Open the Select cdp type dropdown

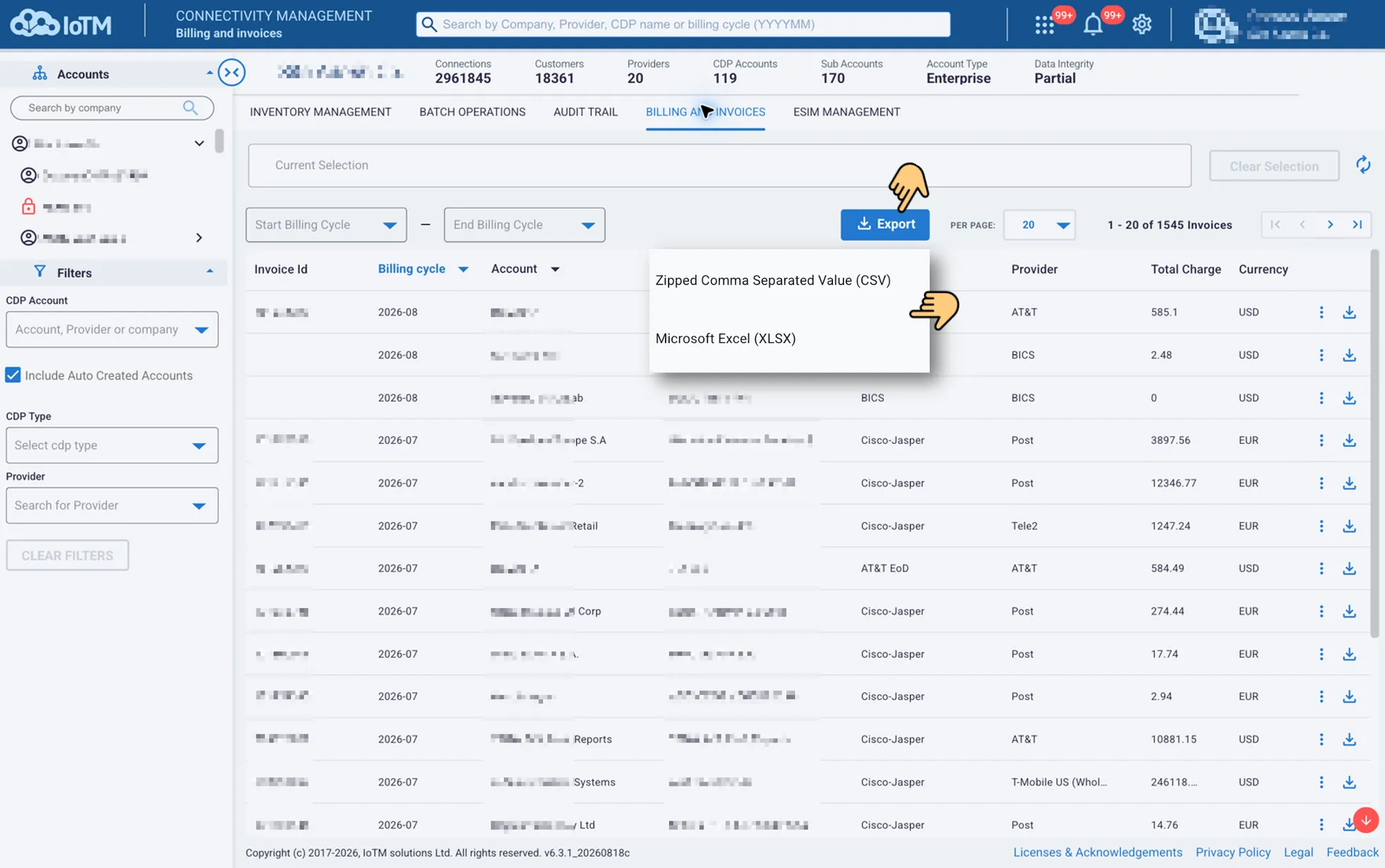112,445
